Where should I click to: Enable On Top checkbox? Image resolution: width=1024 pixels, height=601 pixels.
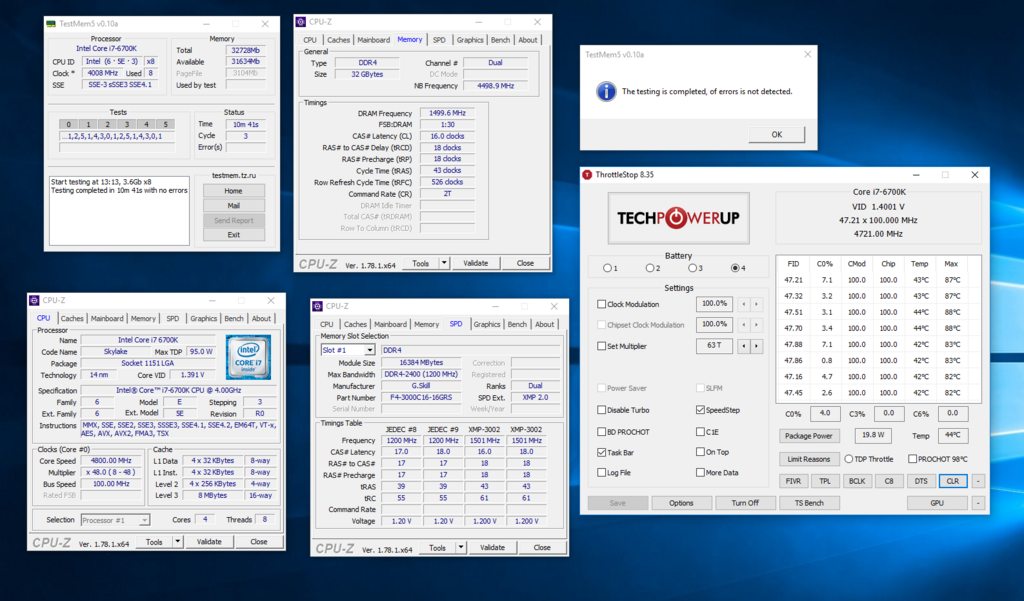pos(700,452)
